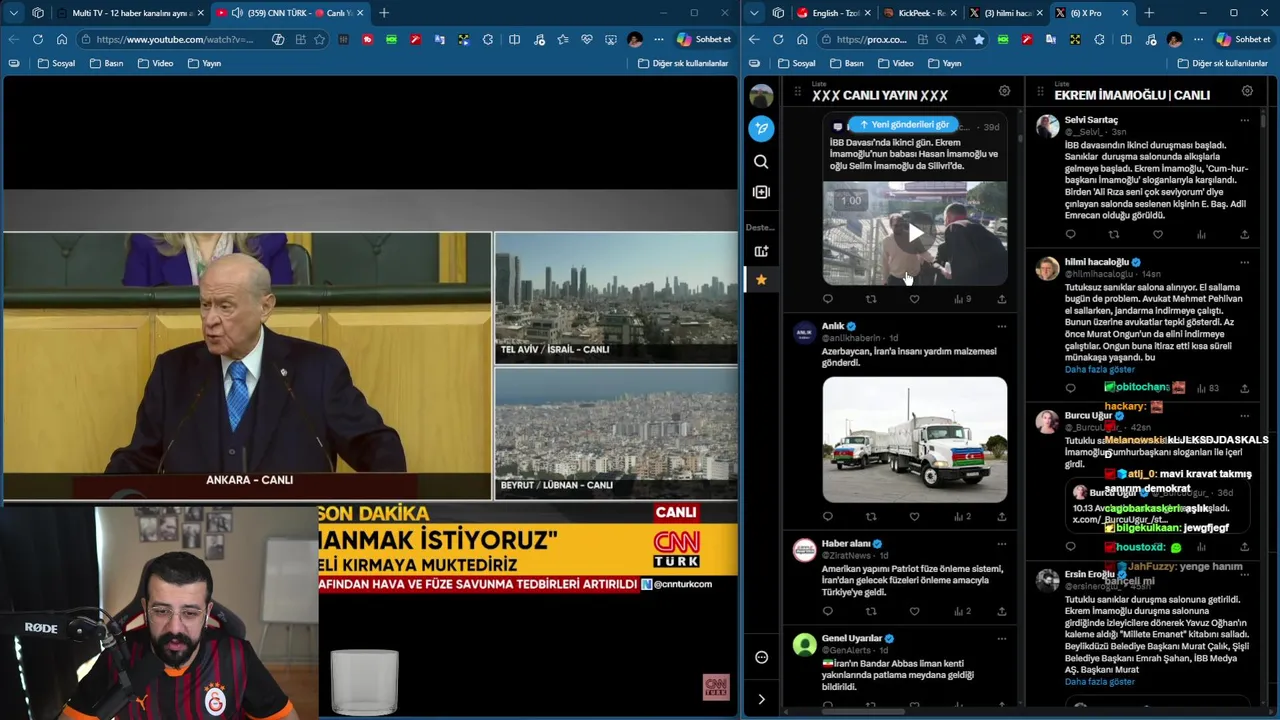The image size is (1280, 720).
Task: Share the İBB Davası video post
Action: pos(1001,299)
